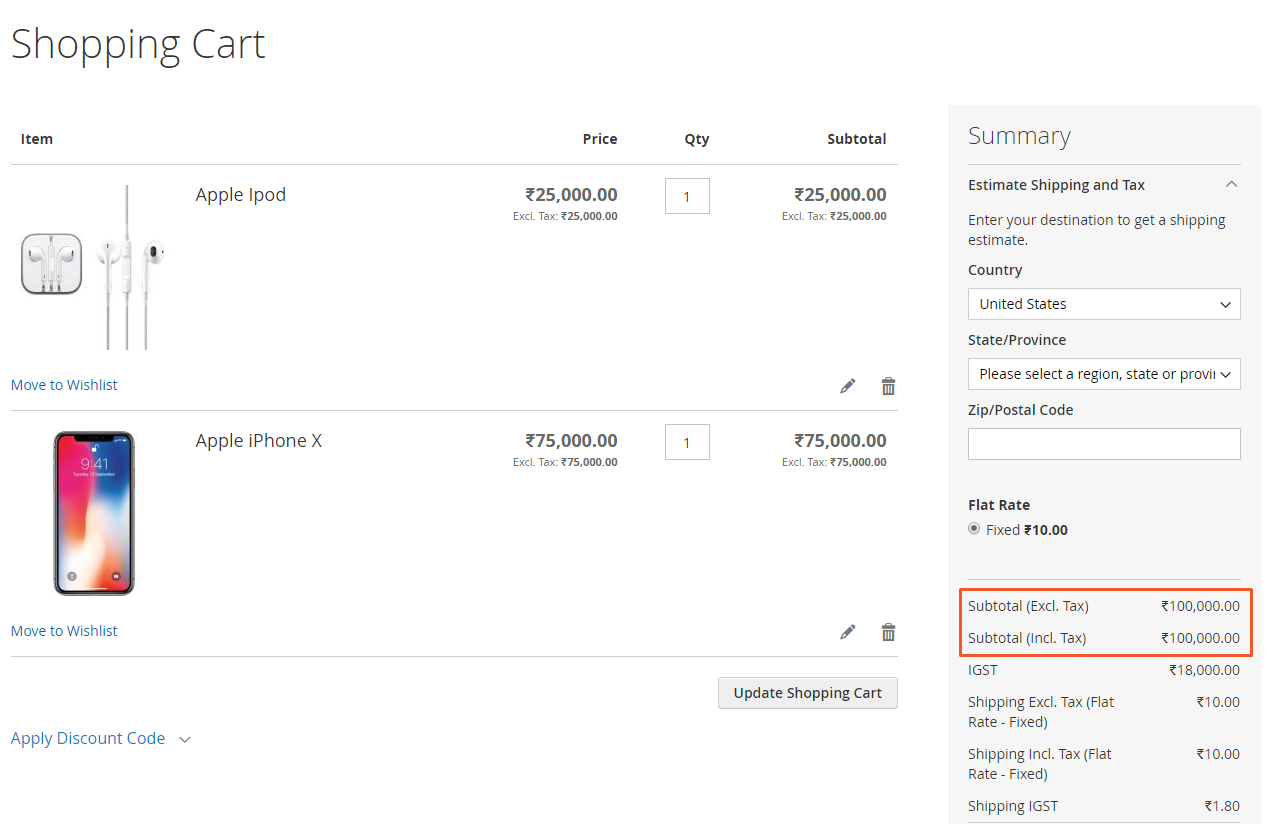The height and width of the screenshot is (824, 1269).
Task: Open the Country dropdown
Action: point(1104,304)
